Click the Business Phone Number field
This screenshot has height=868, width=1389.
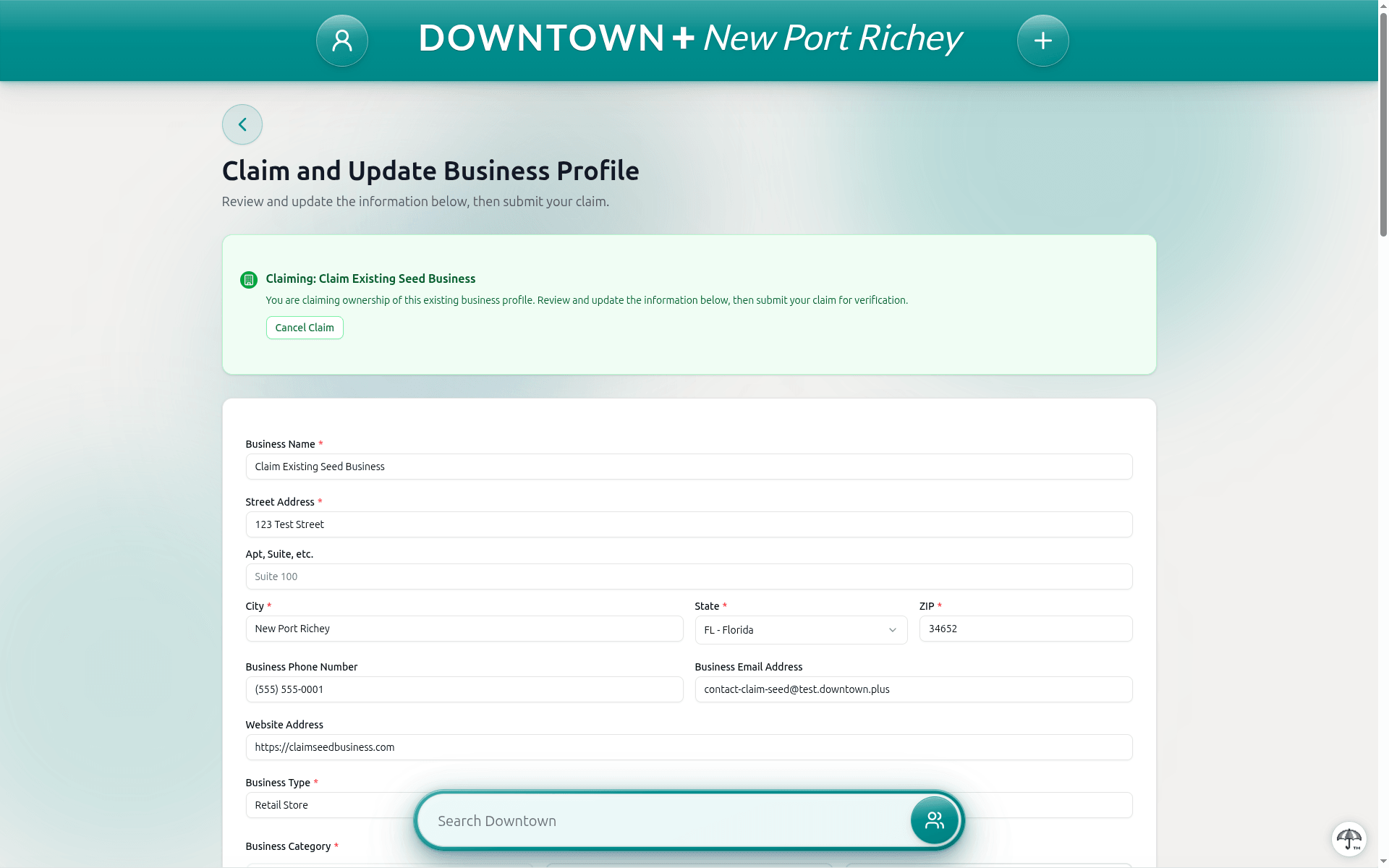[x=464, y=689]
